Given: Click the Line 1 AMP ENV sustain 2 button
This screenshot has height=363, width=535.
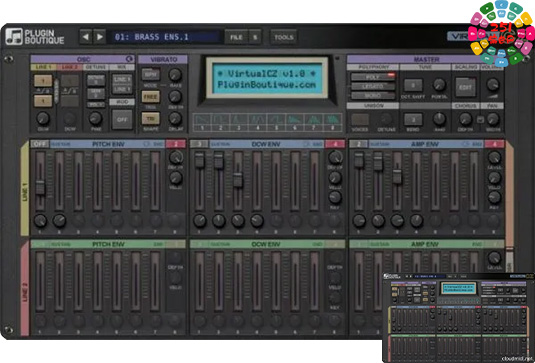Looking at the screenshot, I should [x=358, y=144].
